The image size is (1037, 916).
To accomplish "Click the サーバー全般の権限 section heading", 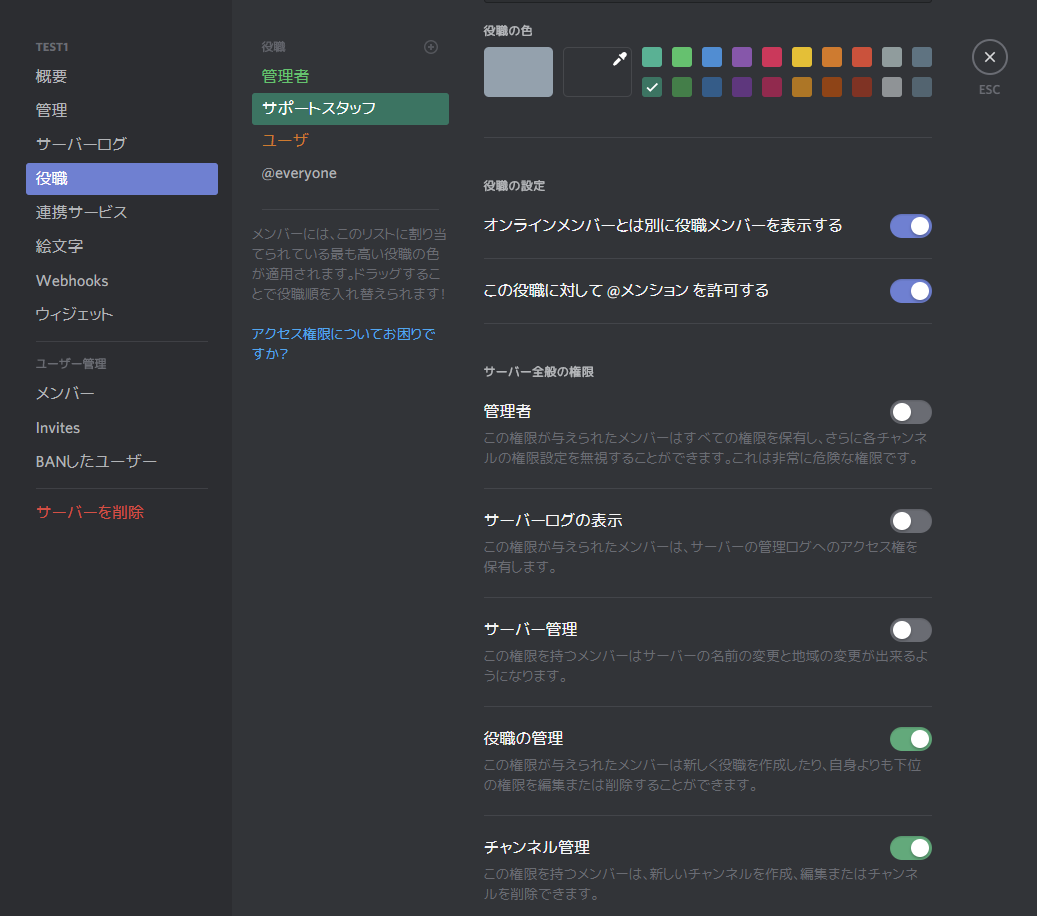I will pyautogui.click(x=538, y=372).
